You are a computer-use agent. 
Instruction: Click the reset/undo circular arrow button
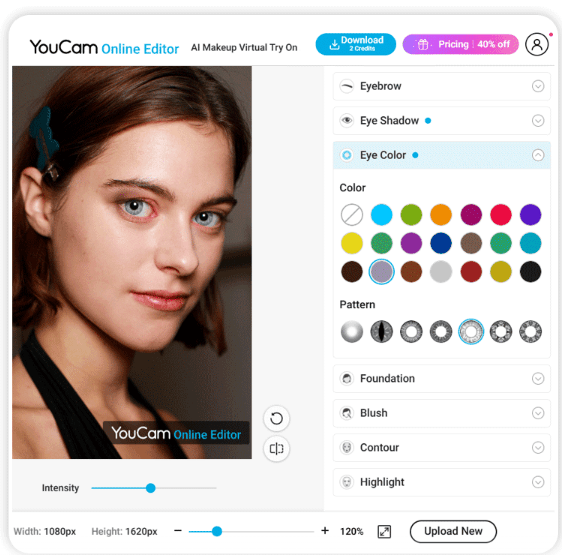coord(276,418)
